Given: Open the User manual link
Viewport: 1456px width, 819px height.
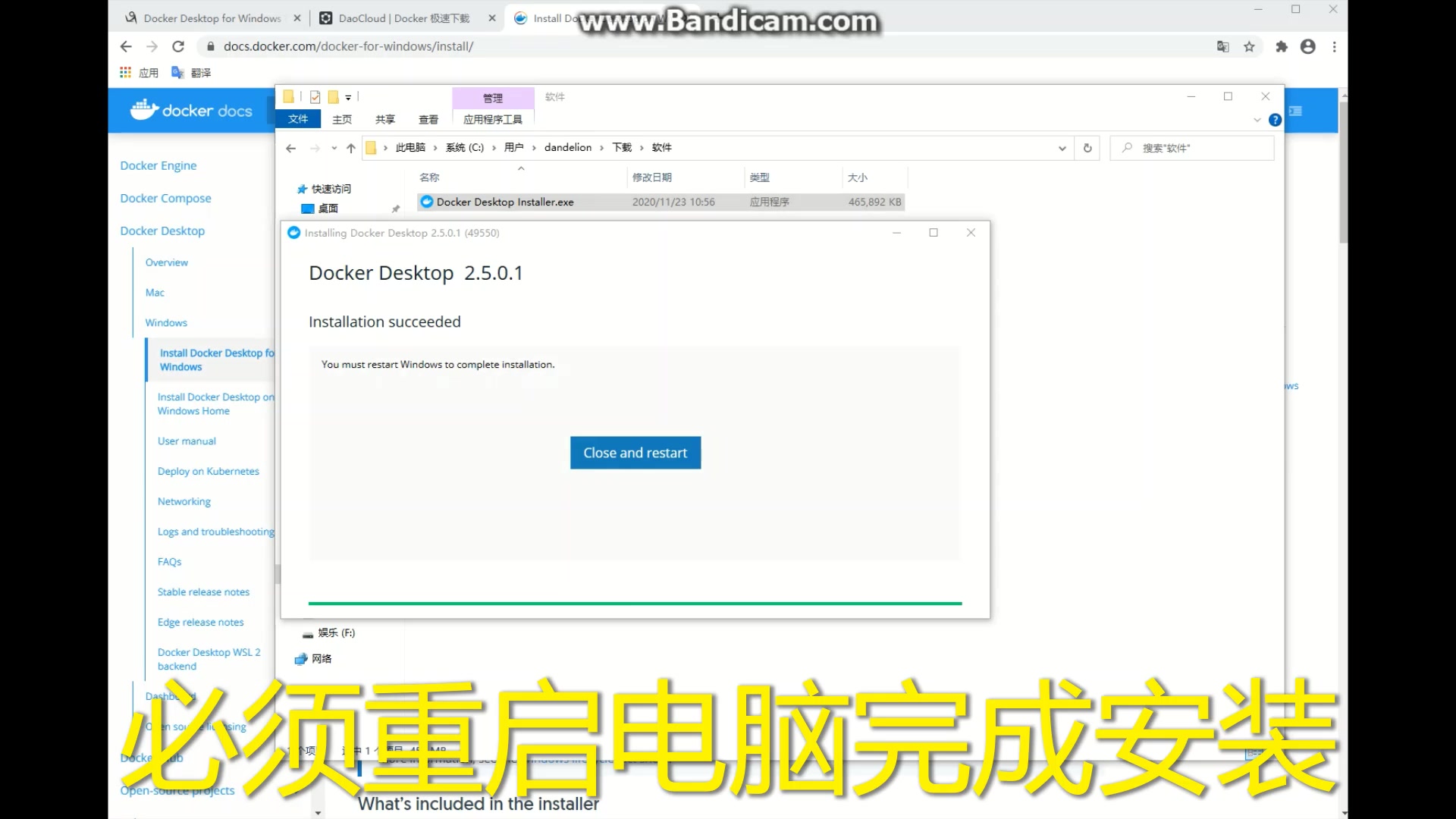Looking at the screenshot, I should click(x=187, y=441).
